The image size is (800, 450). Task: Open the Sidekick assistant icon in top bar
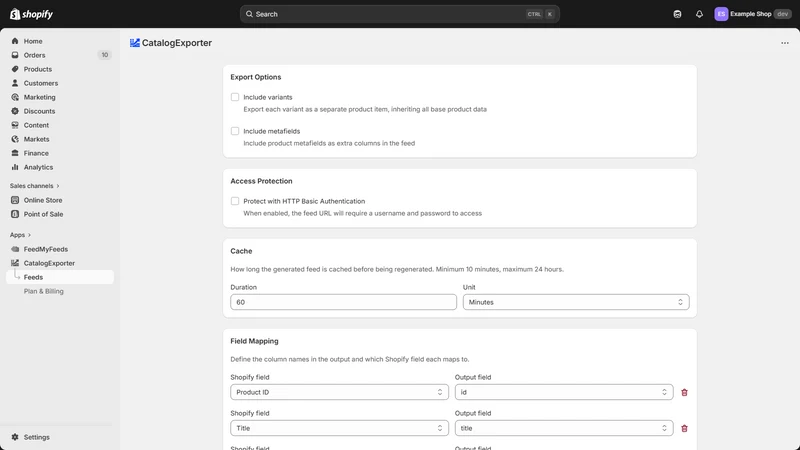677,14
